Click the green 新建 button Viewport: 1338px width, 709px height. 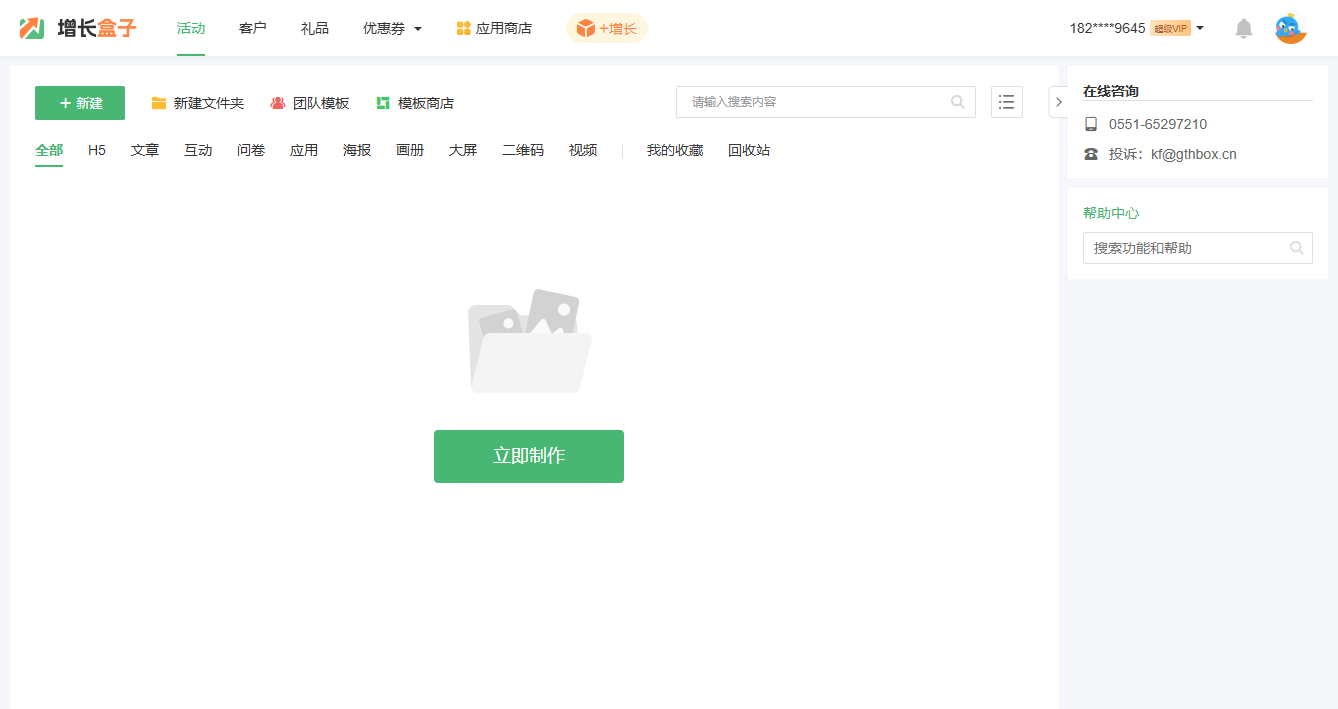click(80, 103)
